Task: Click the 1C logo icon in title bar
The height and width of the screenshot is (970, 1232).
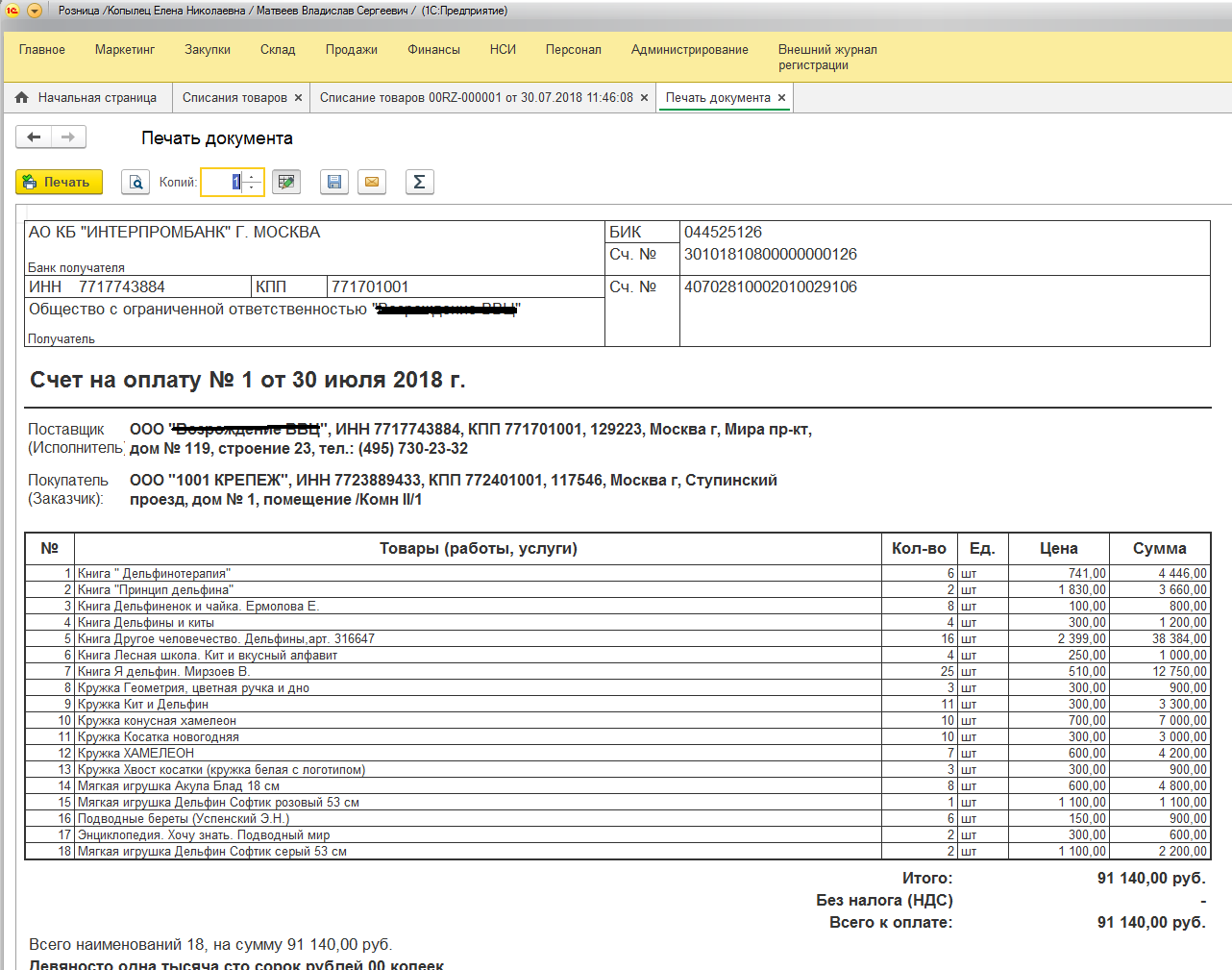Action: [x=12, y=11]
